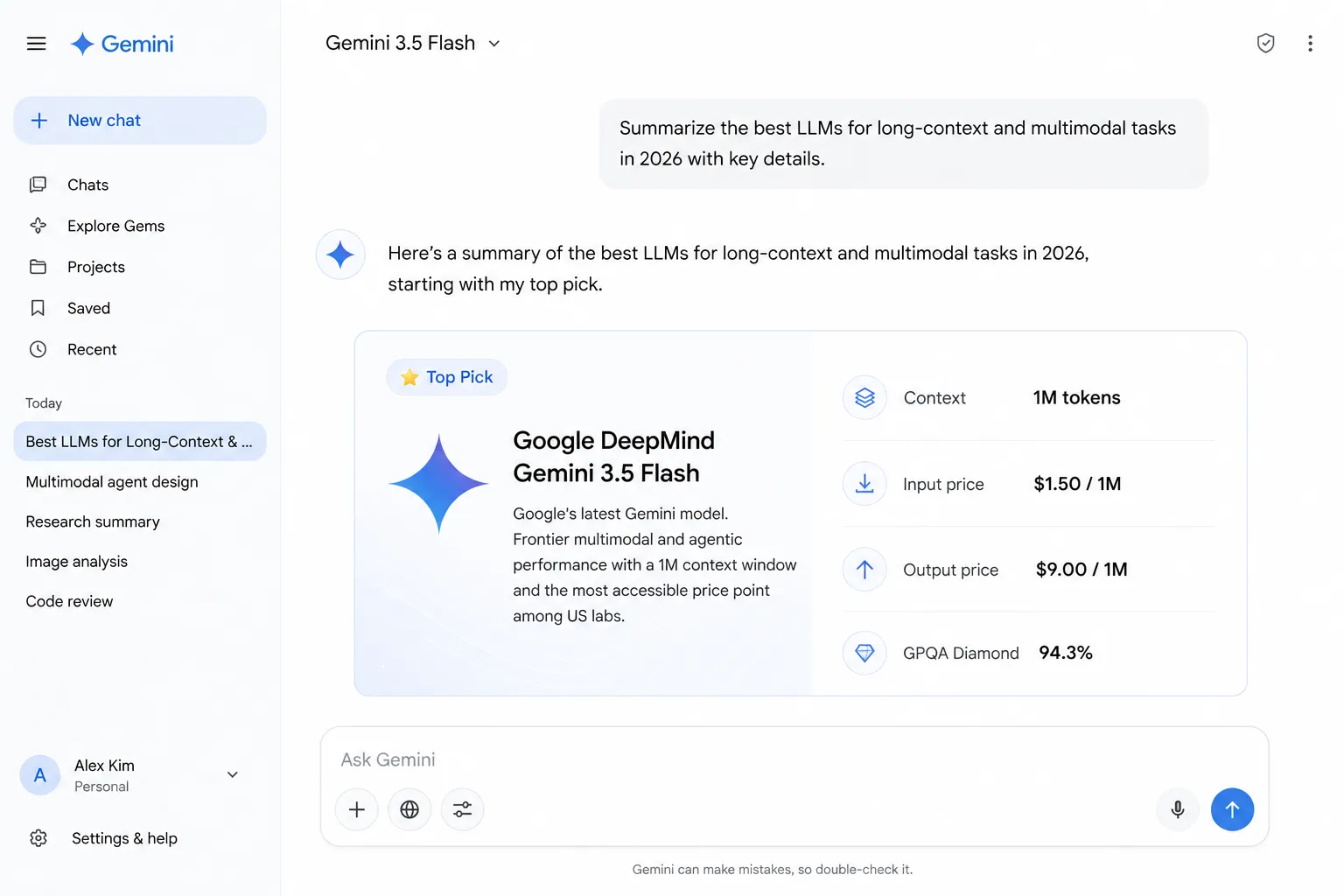Select Best LLMs for Long-Context chat

(x=140, y=442)
